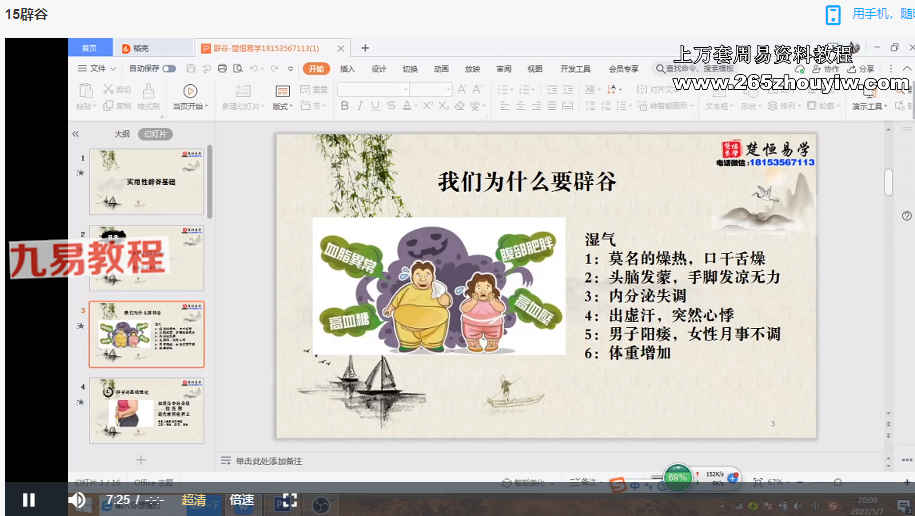Click the 用手机 phone link

pos(870,14)
